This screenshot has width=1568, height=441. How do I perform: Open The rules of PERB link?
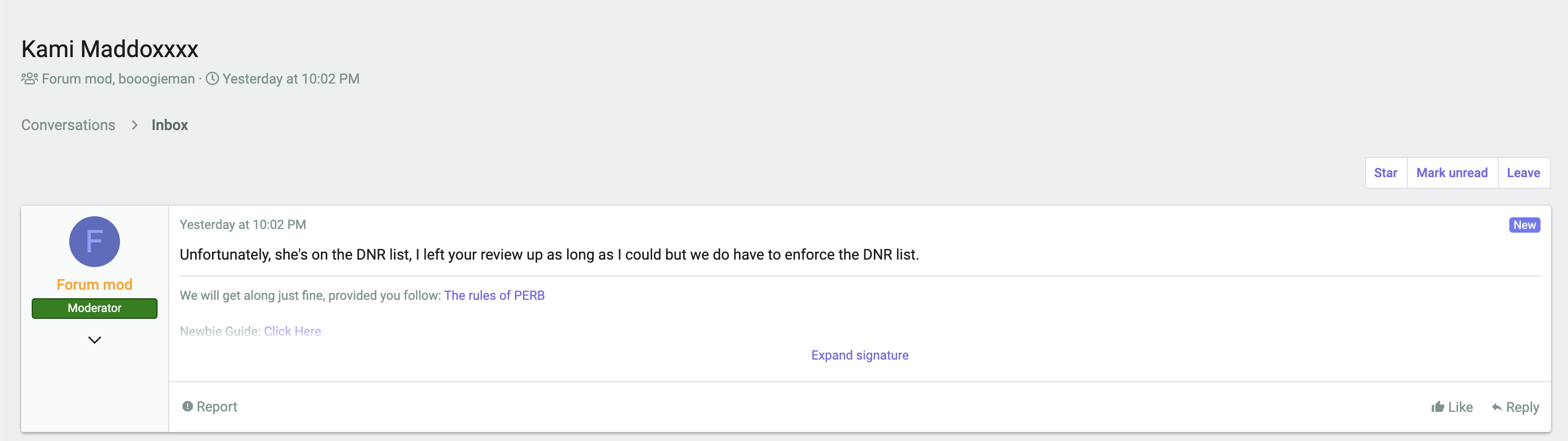point(494,296)
